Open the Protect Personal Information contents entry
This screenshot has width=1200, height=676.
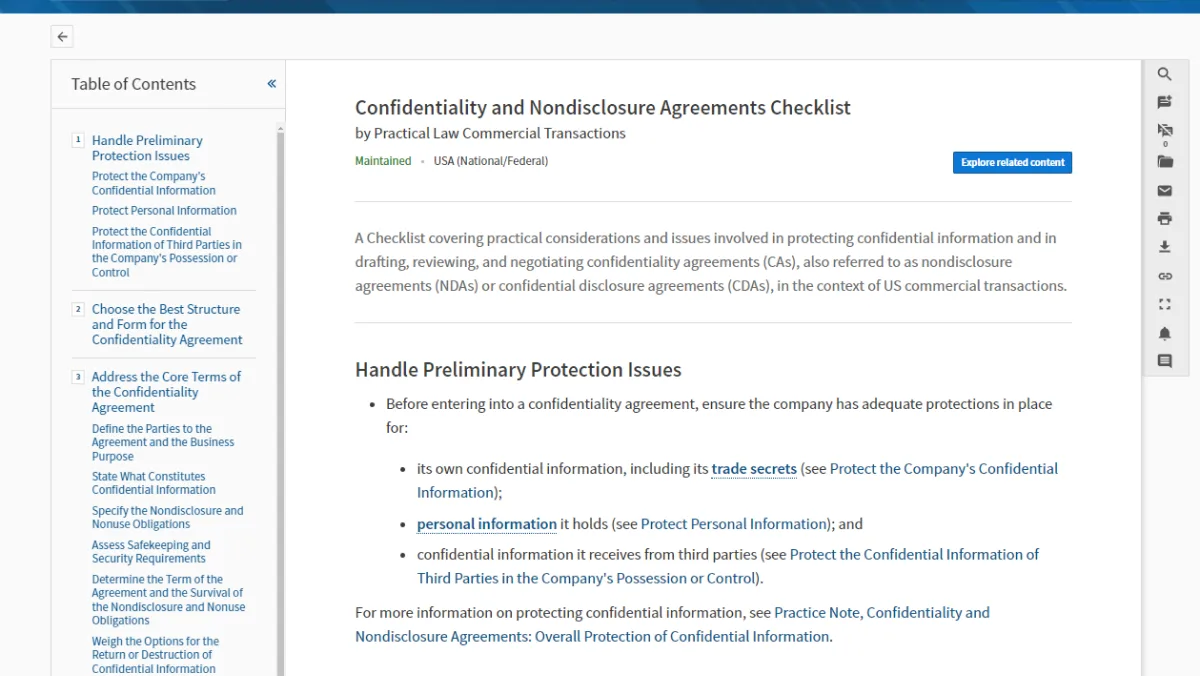tap(164, 211)
